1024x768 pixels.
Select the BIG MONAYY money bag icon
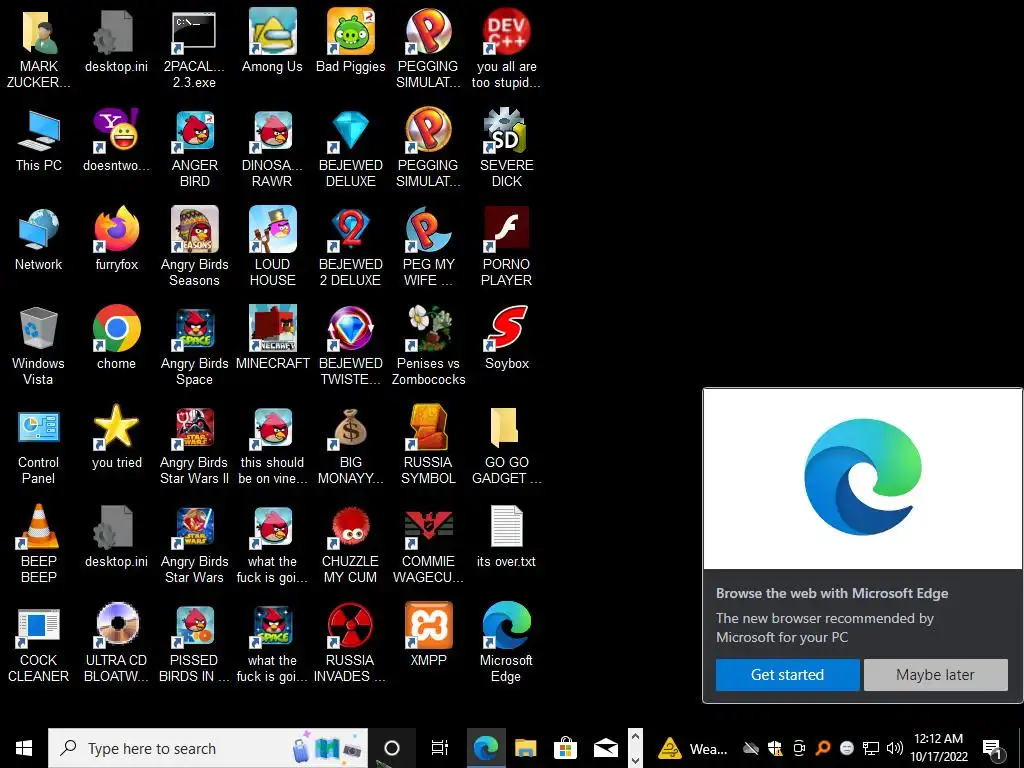pyautogui.click(x=351, y=427)
